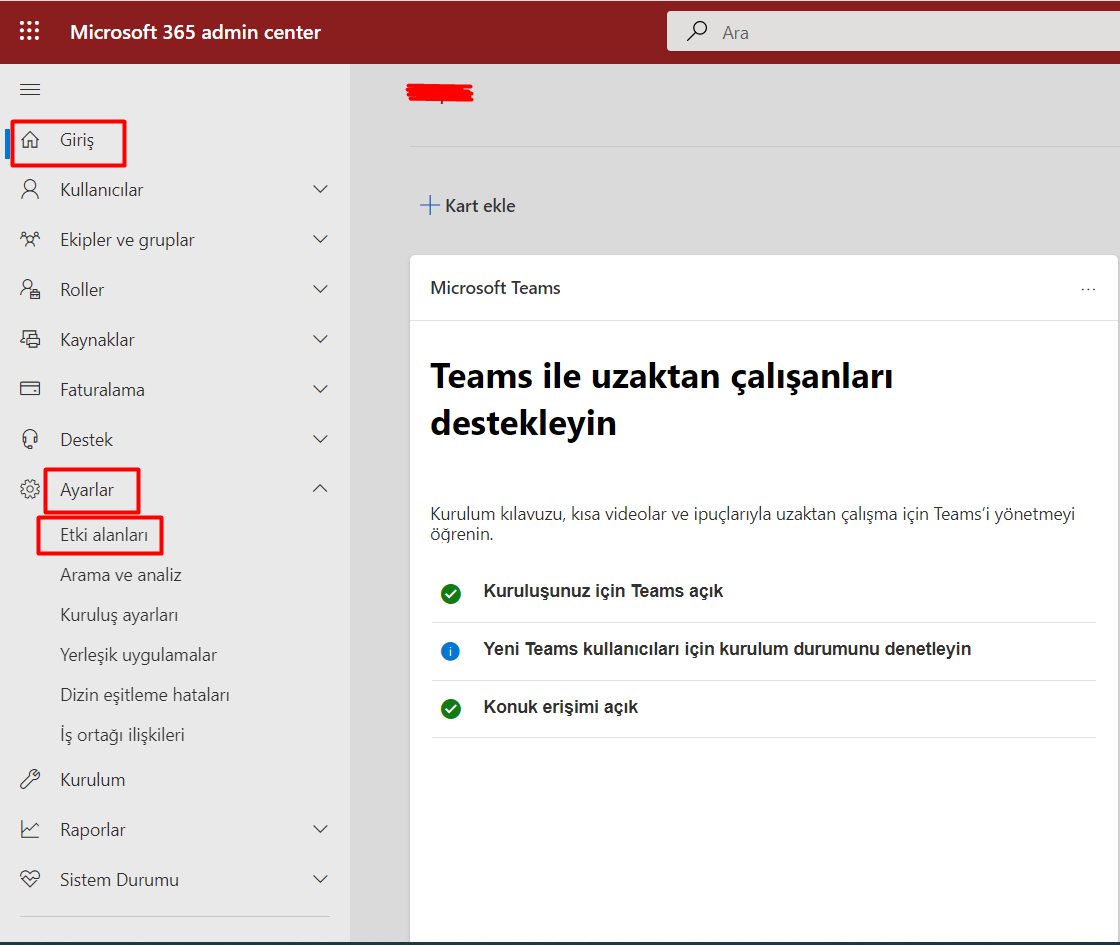Open Etki alanları under Ayarlar
Screen dimensions: 1120x945
[x=104, y=535]
